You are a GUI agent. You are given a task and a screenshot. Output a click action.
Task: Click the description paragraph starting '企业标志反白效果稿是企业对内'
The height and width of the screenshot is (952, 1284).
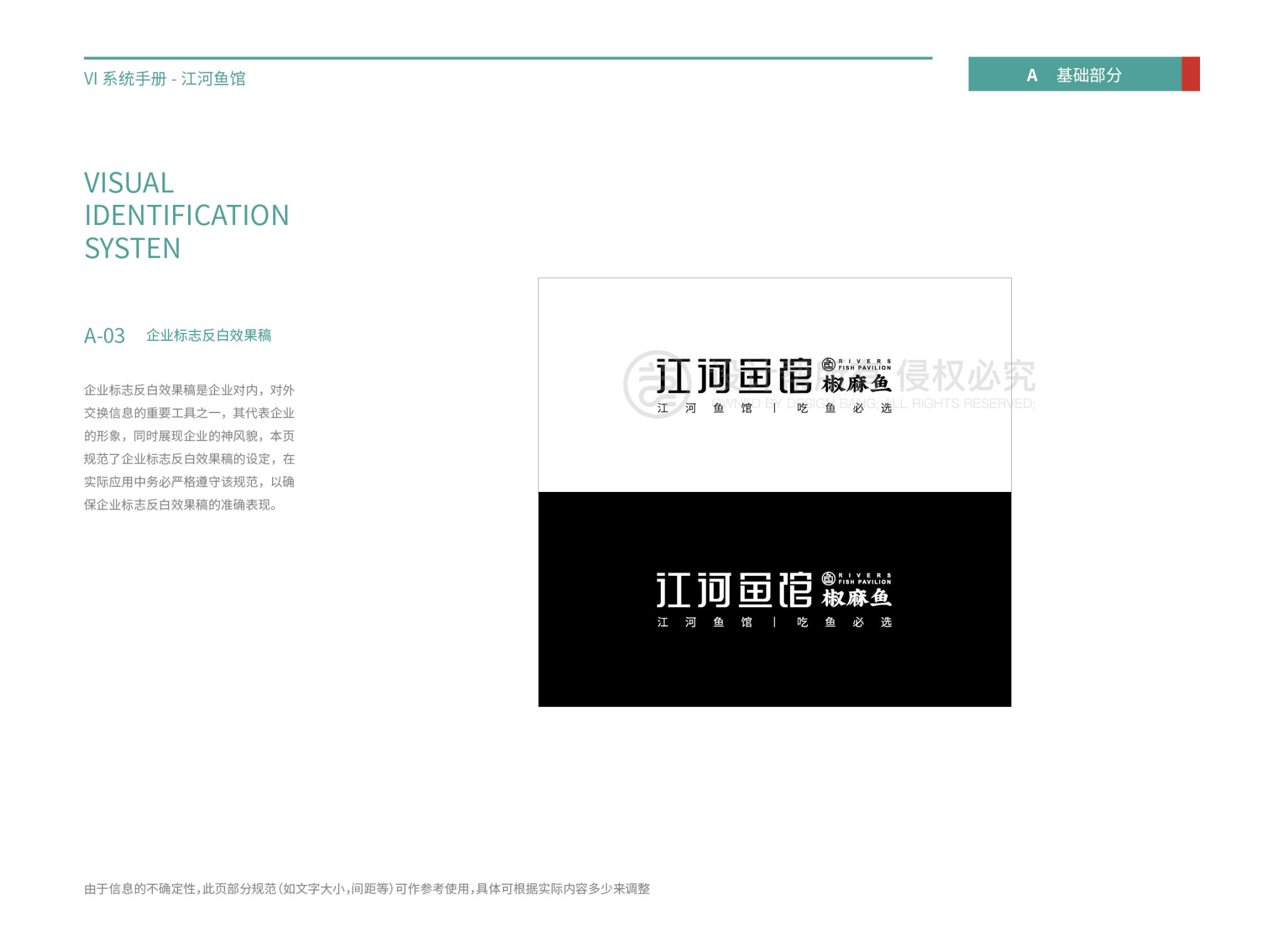[x=189, y=447]
